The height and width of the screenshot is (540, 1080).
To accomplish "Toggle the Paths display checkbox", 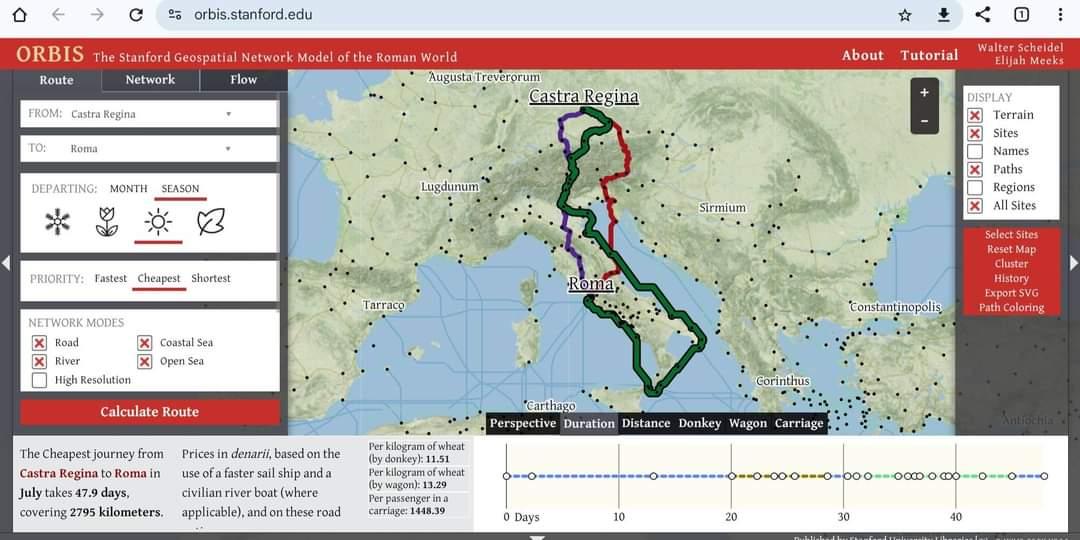I will [x=975, y=169].
